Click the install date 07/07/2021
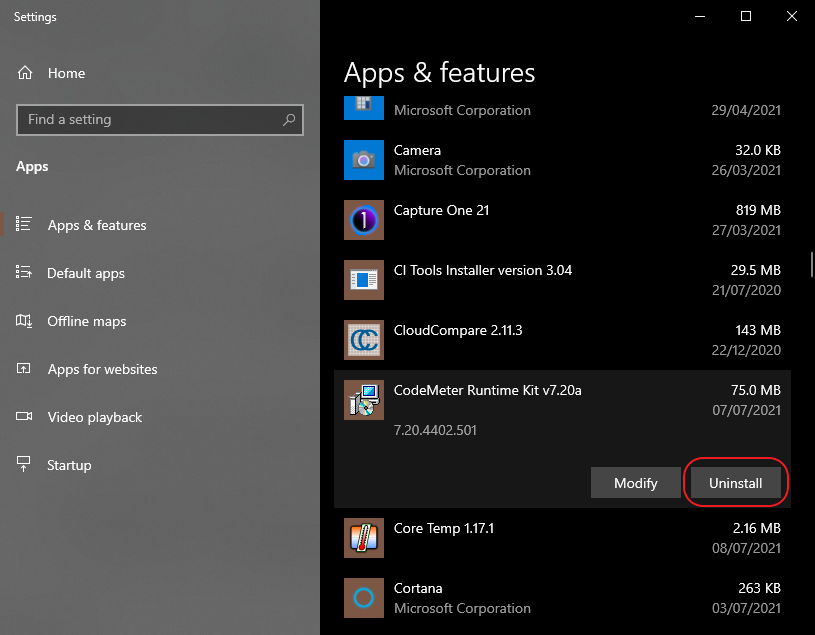Screen dimensions: 815x635 [746, 411]
